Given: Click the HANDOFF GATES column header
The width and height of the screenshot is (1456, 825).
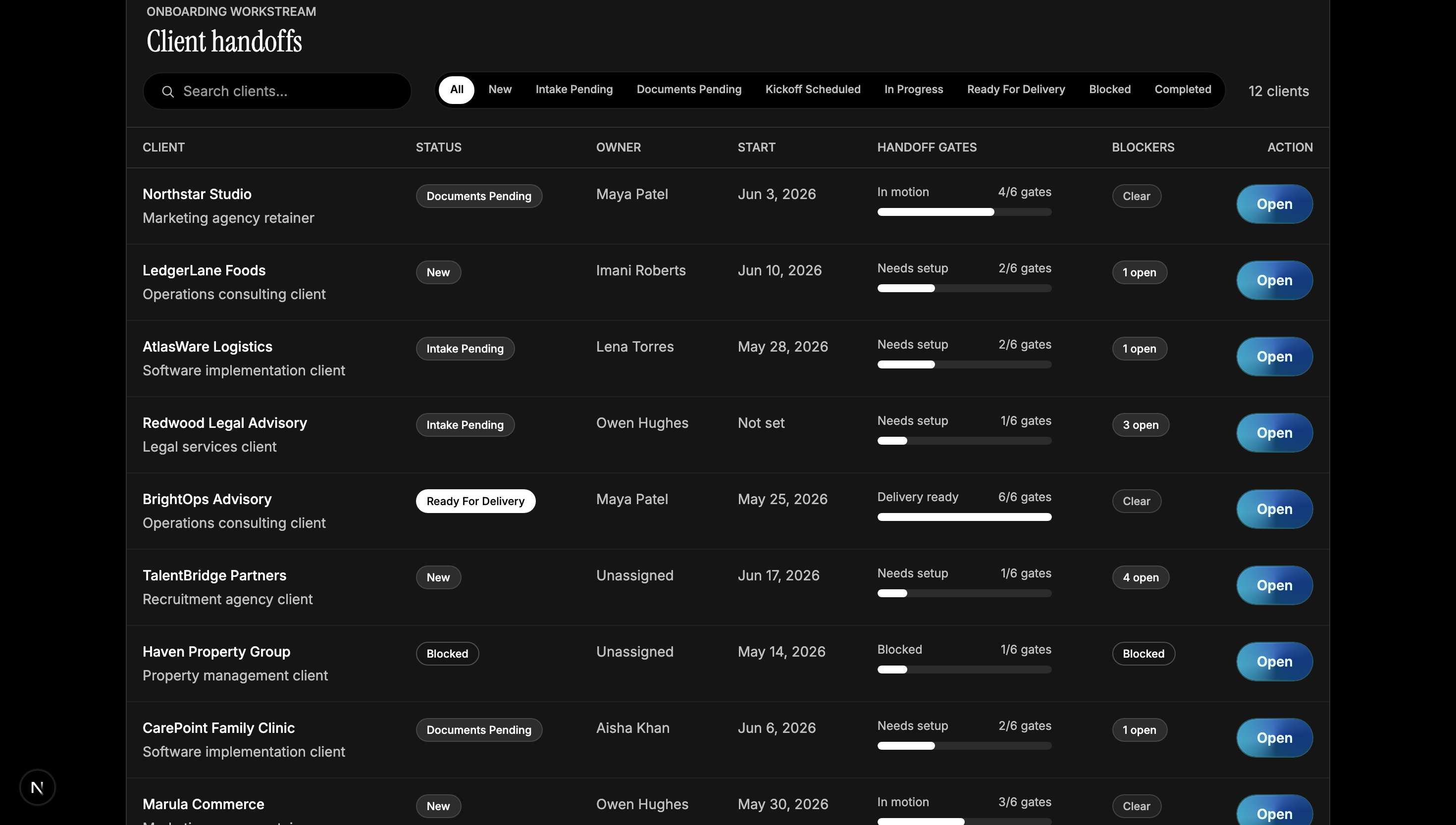Looking at the screenshot, I should click(927, 148).
